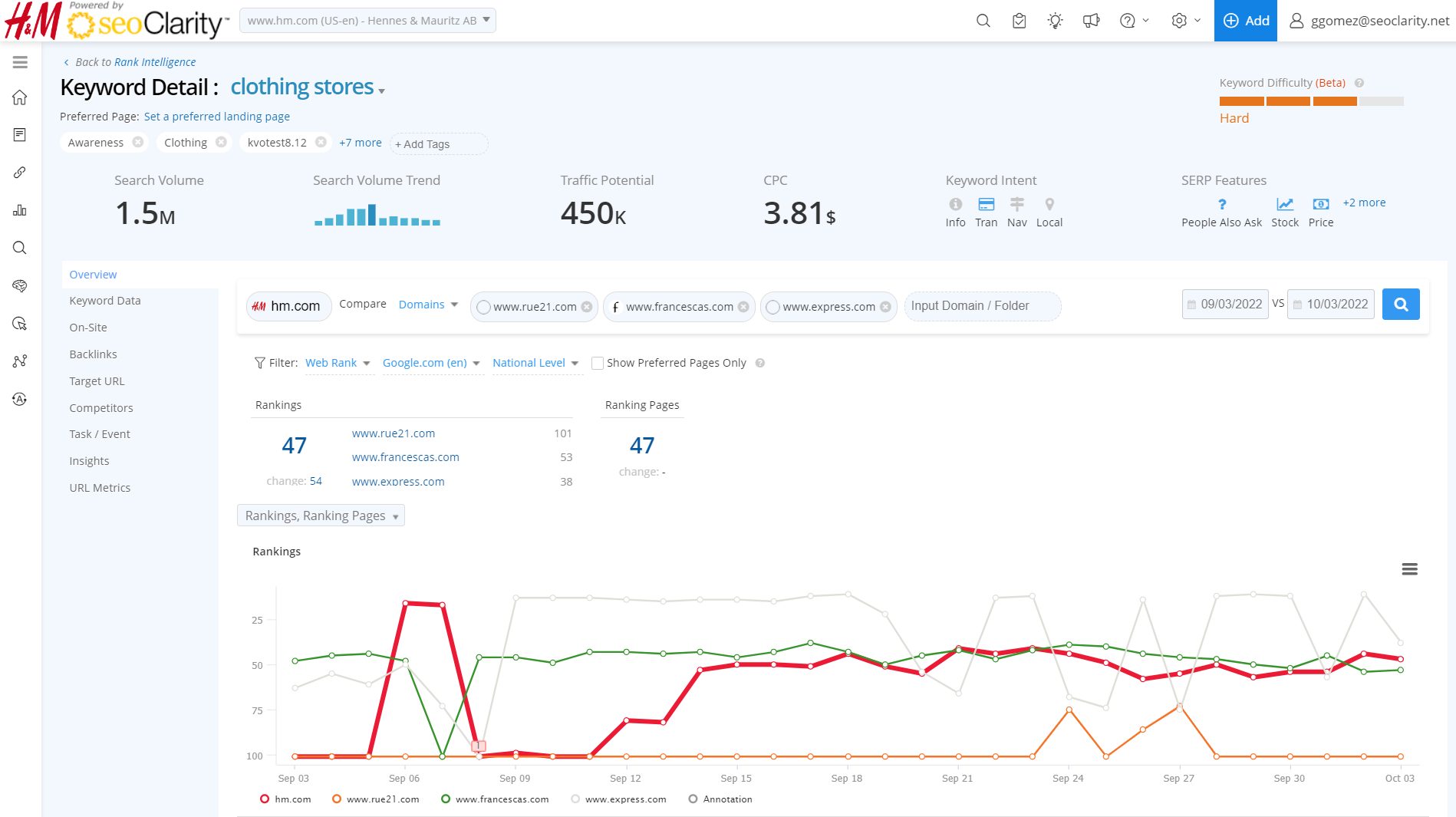Click the blue search button beside dates
The height and width of the screenshot is (817, 1456).
tap(1401, 305)
